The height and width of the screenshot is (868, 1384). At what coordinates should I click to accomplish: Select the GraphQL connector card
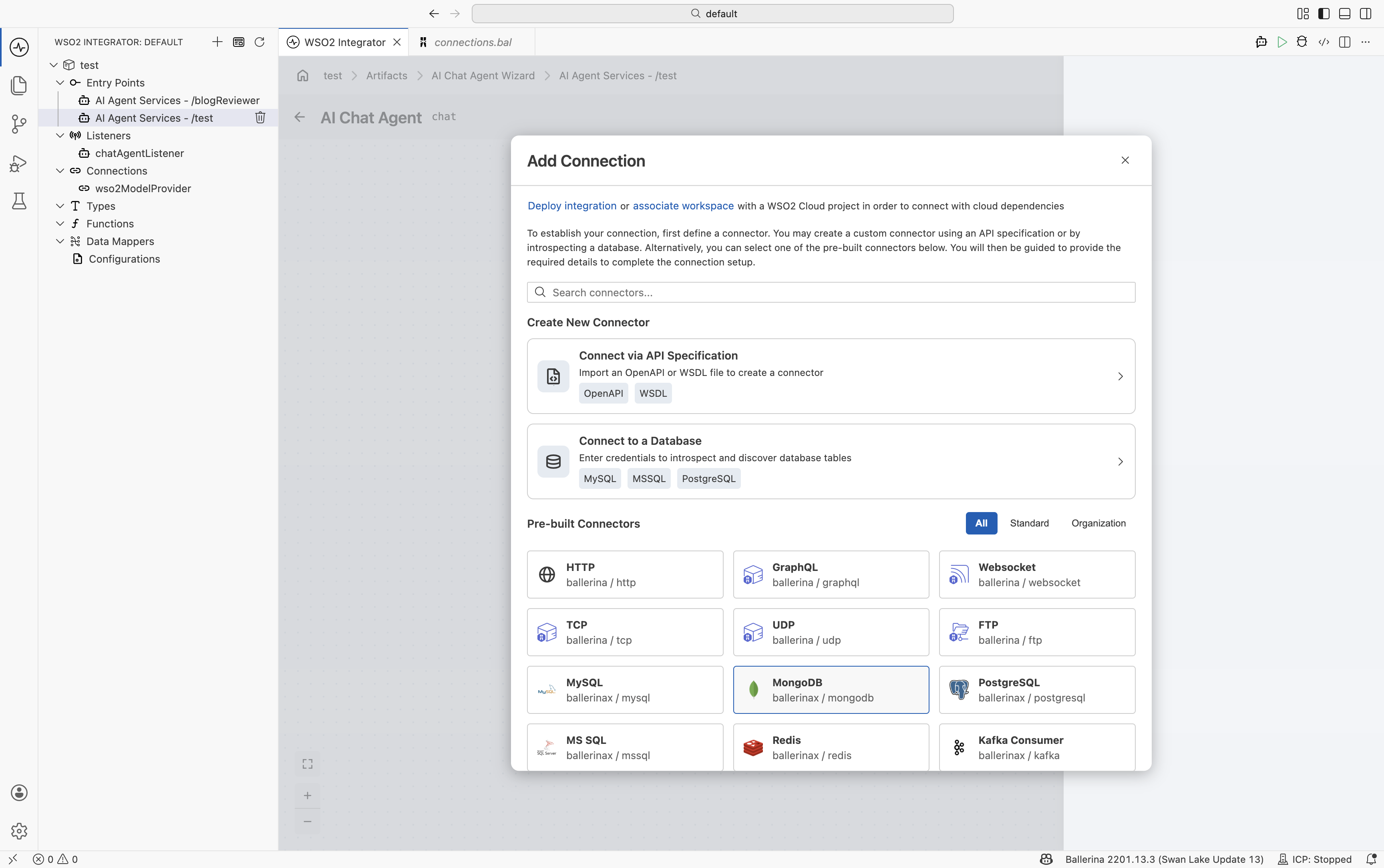tap(831, 575)
